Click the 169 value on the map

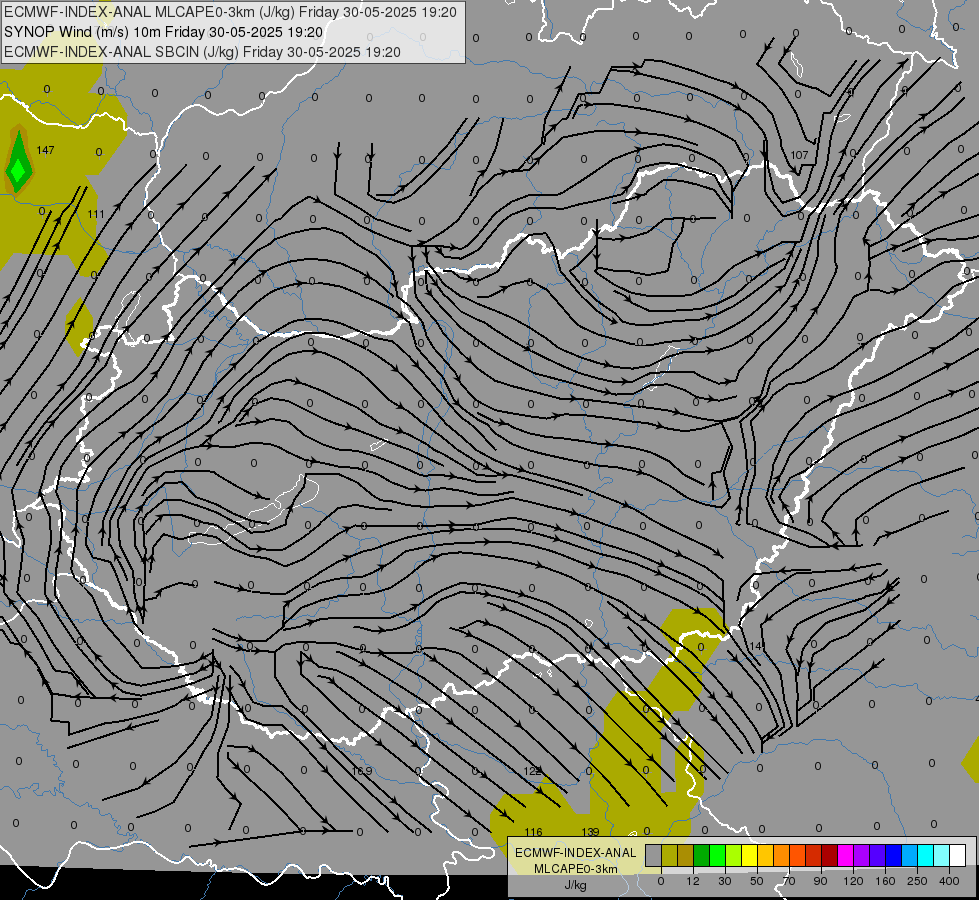(x=363, y=771)
